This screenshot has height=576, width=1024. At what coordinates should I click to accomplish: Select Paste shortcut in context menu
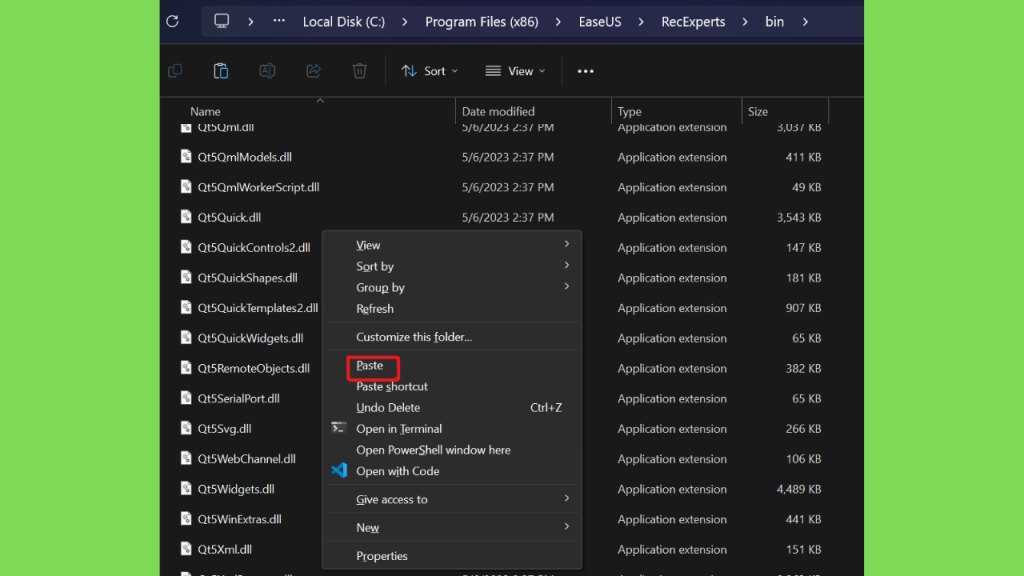tap(452, 387)
